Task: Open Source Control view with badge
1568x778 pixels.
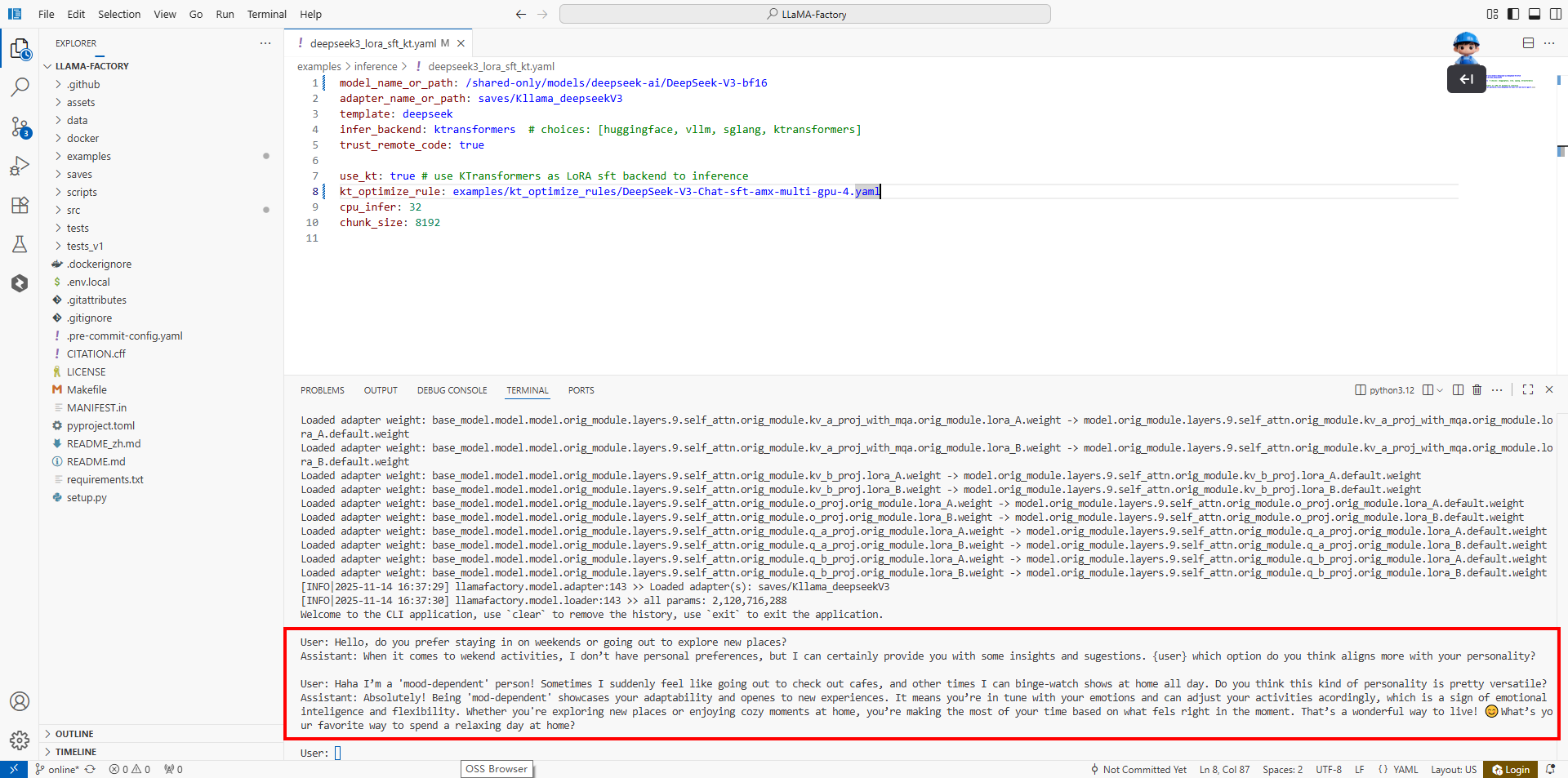Action: pos(20,127)
